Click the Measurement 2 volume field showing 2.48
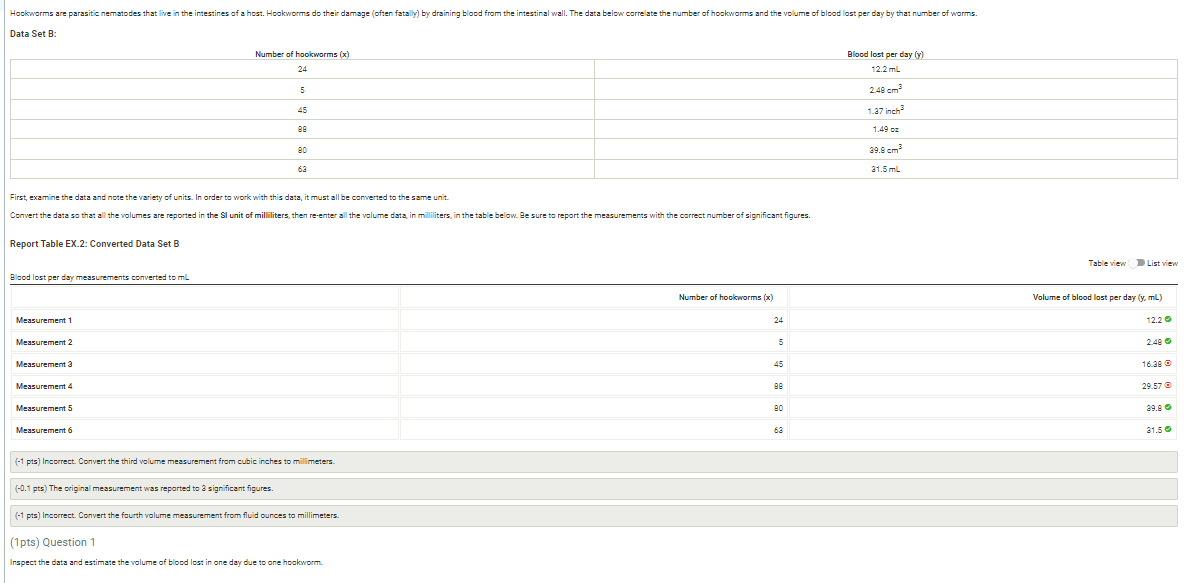 983,342
